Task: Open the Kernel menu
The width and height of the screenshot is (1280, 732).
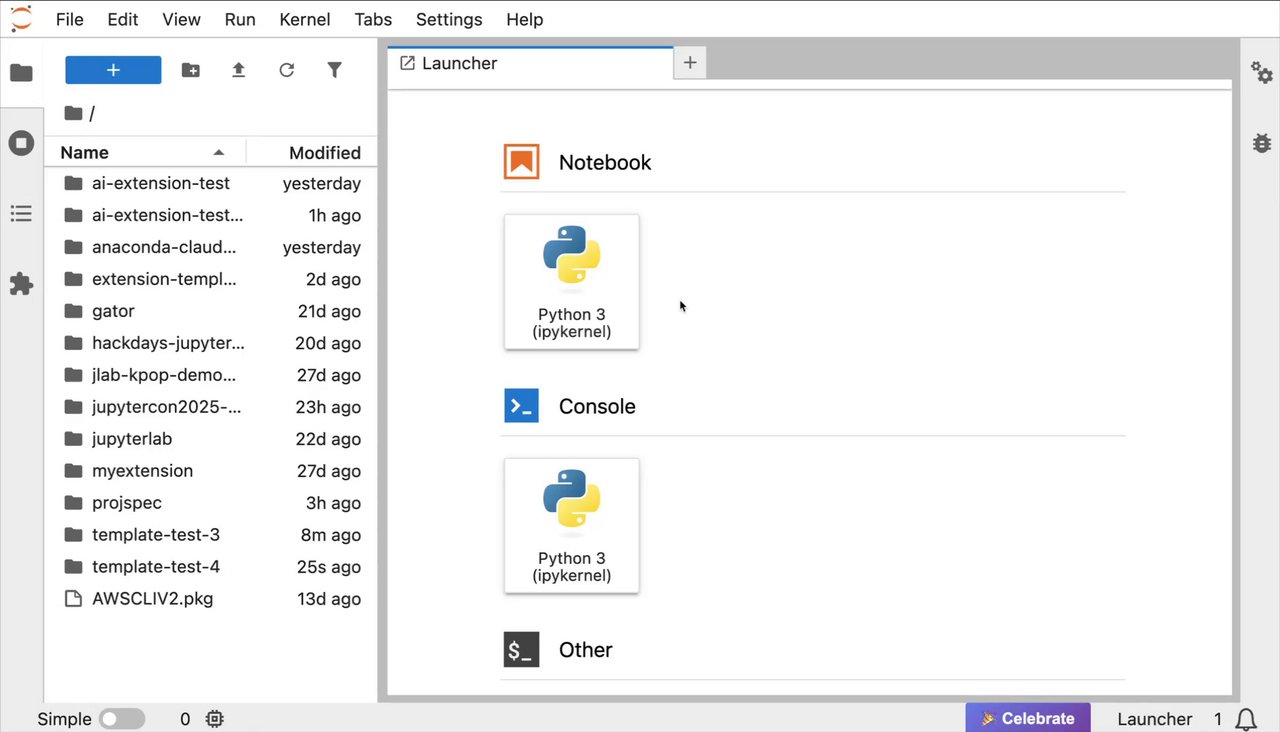Action: point(305,19)
